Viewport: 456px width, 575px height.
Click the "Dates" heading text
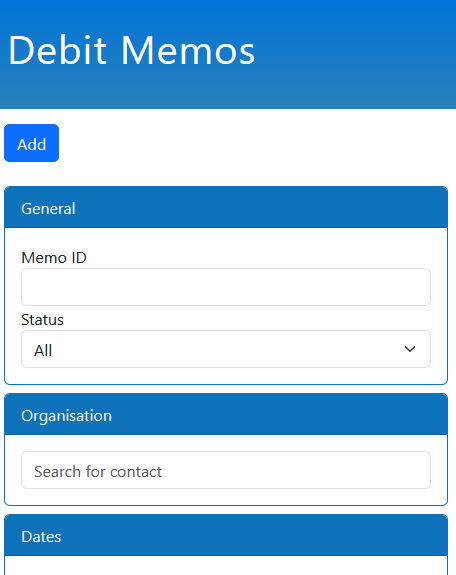pos(41,536)
